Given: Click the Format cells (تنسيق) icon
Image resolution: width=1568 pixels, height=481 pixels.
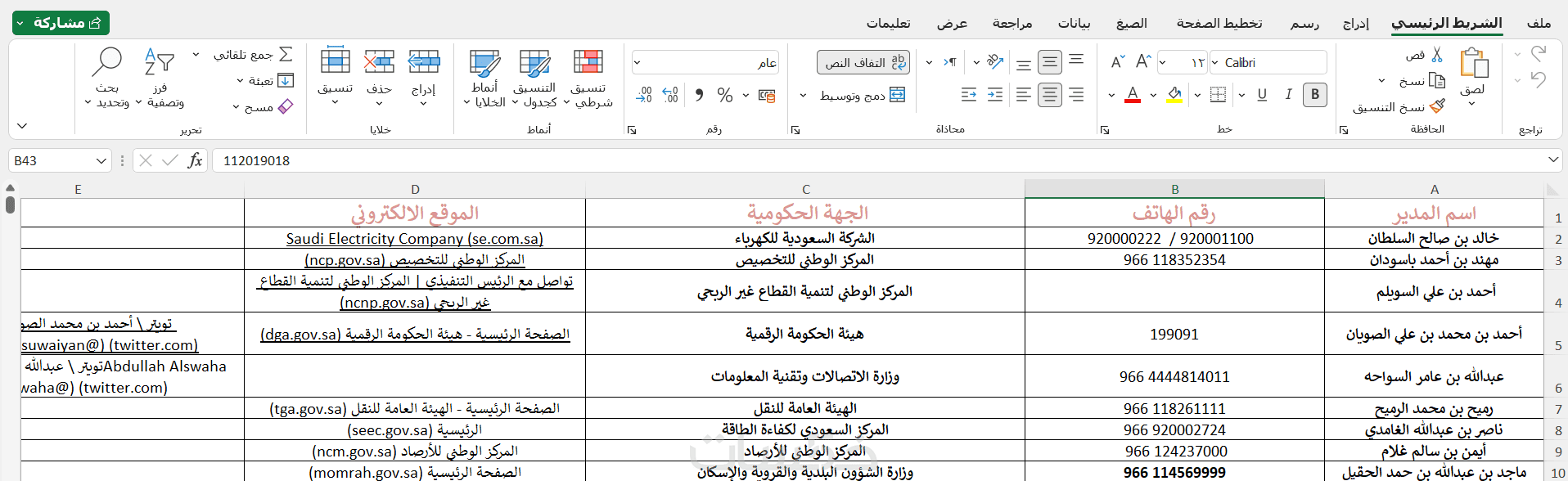Looking at the screenshot, I should [x=336, y=61].
